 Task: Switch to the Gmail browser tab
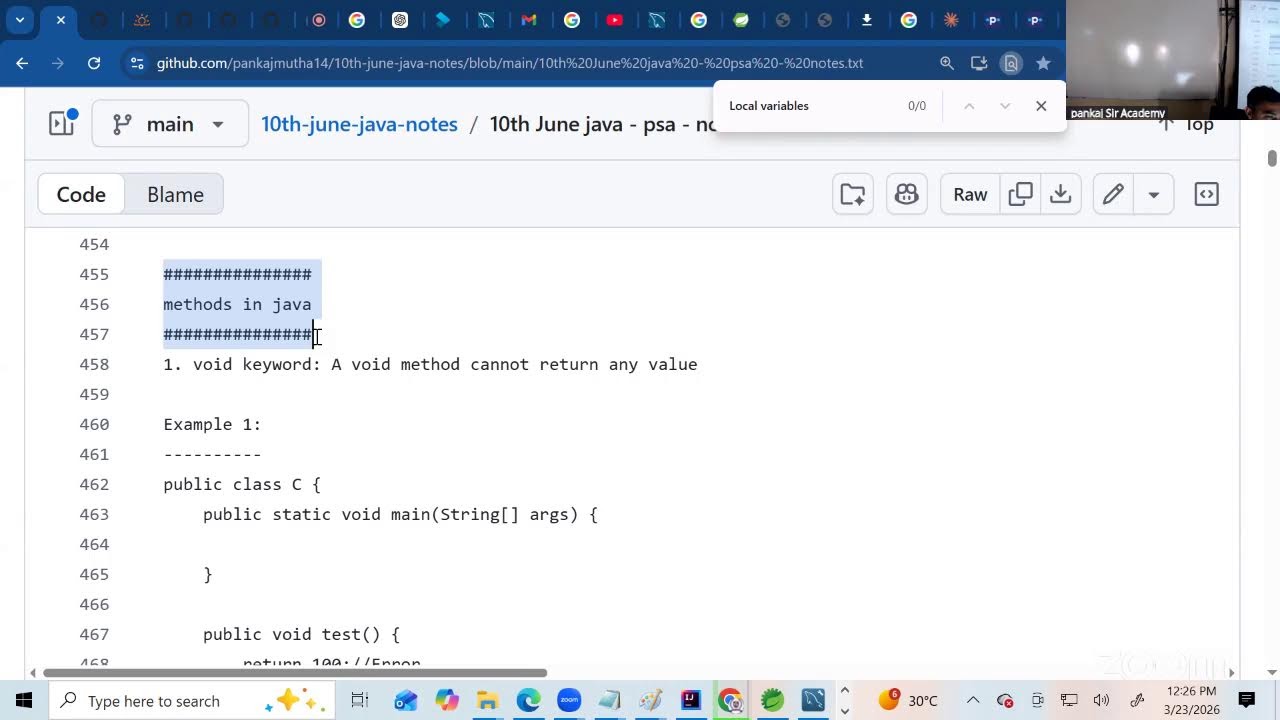529,20
